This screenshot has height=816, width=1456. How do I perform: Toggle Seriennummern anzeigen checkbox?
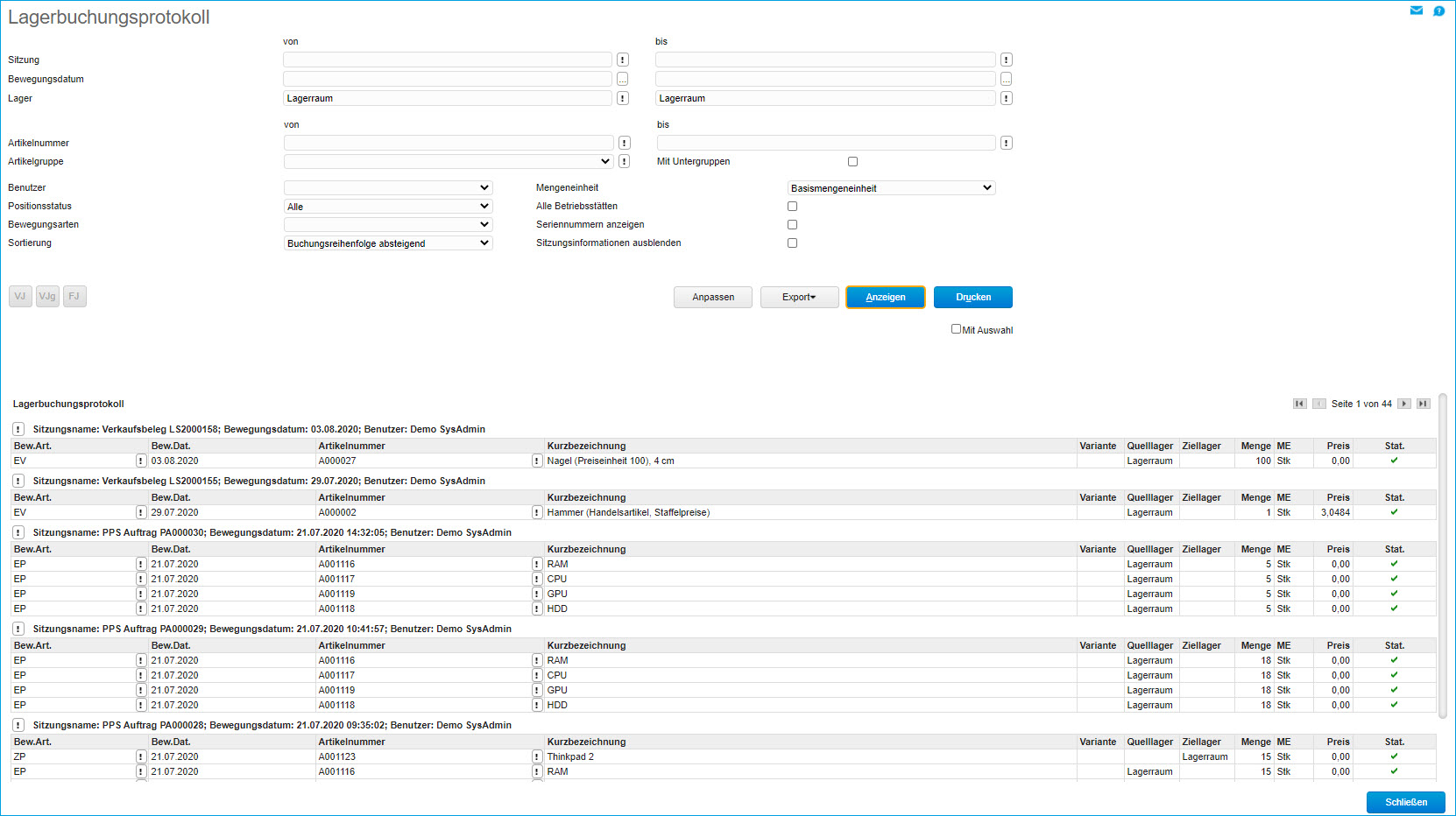click(792, 225)
